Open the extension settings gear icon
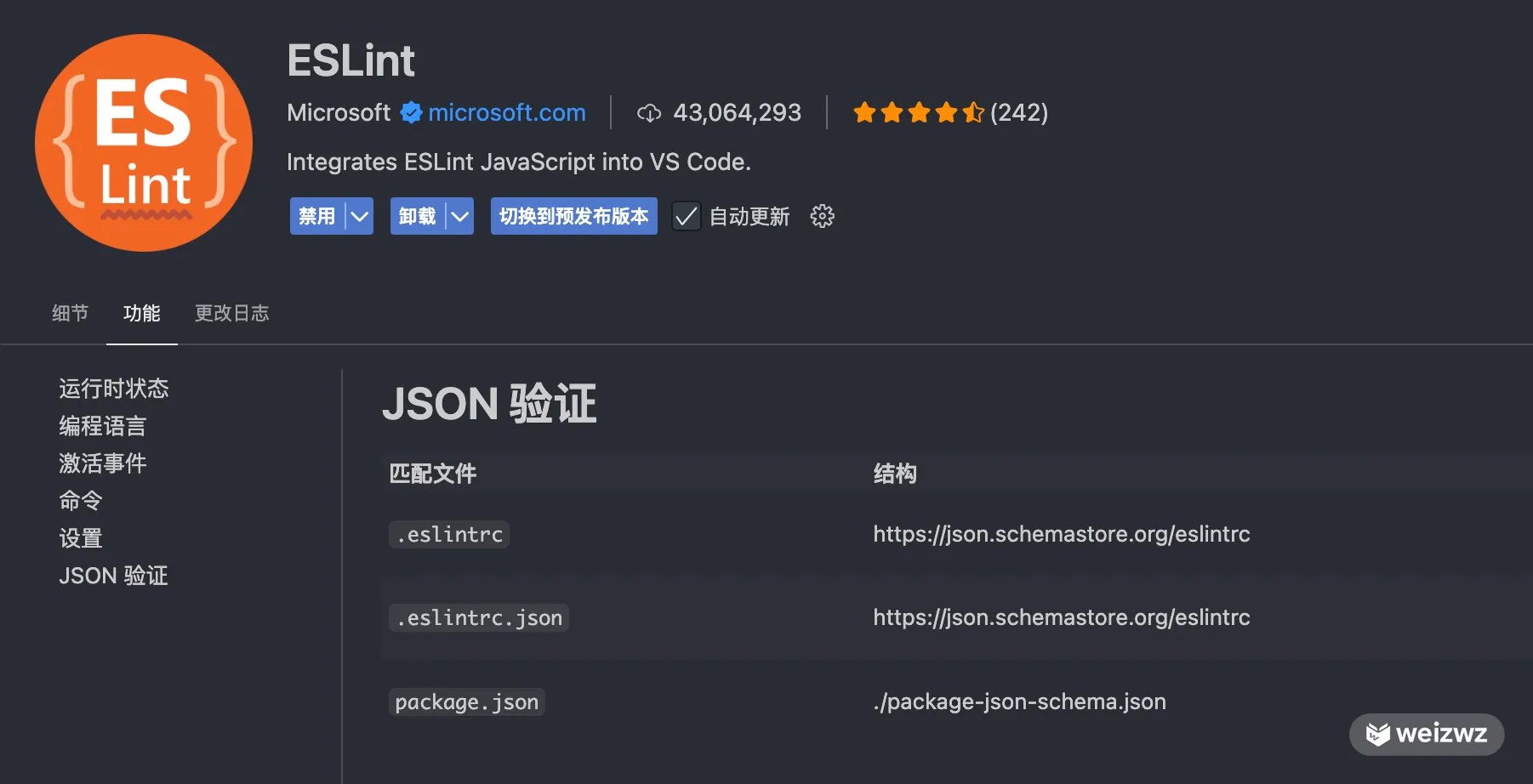The height and width of the screenshot is (784, 1533). [822, 216]
